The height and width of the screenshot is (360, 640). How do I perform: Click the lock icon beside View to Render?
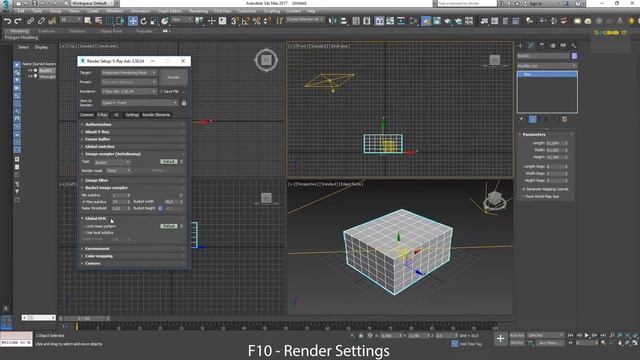pos(184,103)
